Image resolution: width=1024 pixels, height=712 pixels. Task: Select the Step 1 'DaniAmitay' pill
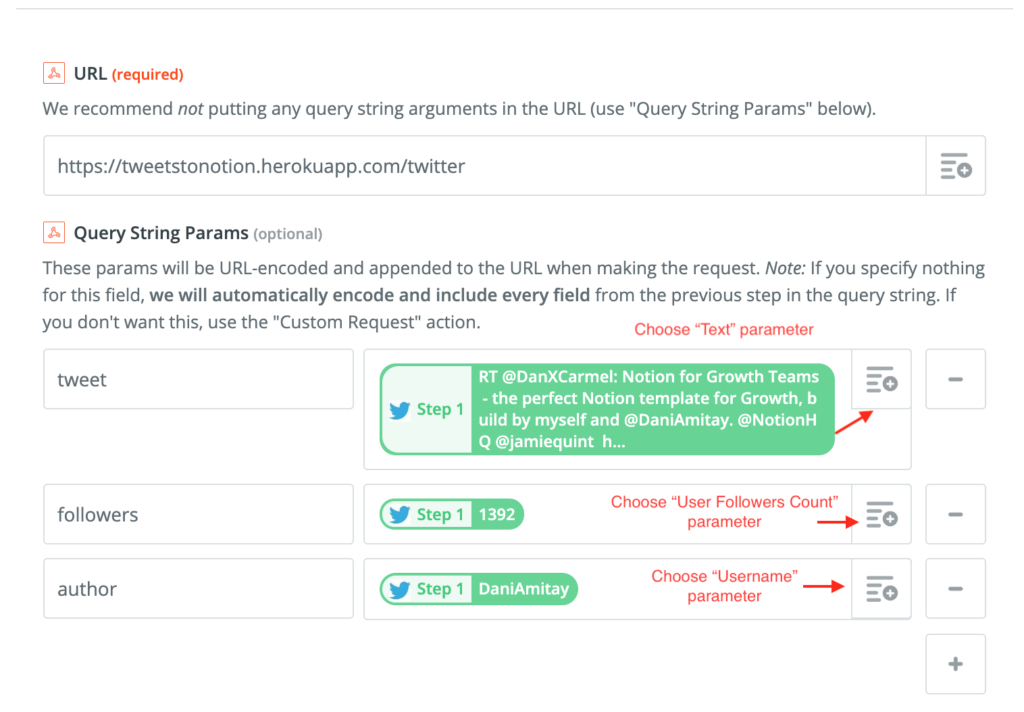click(479, 589)
